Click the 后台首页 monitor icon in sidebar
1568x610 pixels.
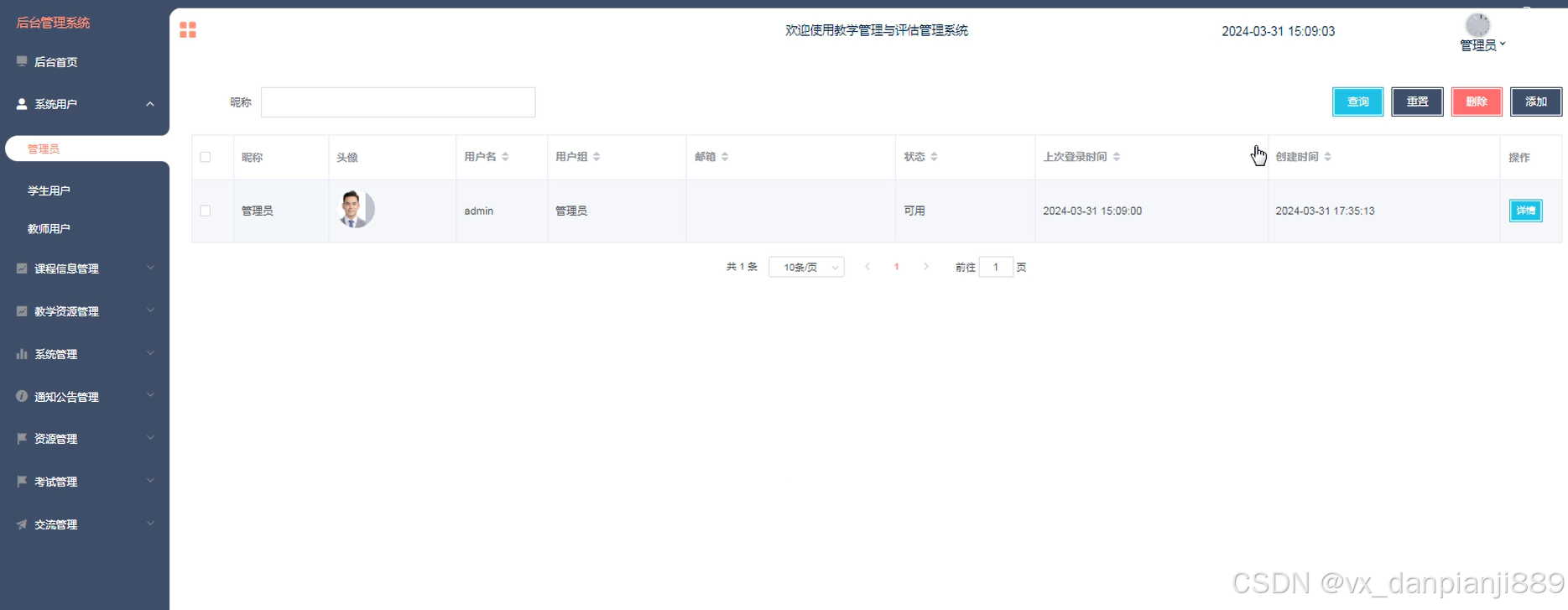pos(22,61)
